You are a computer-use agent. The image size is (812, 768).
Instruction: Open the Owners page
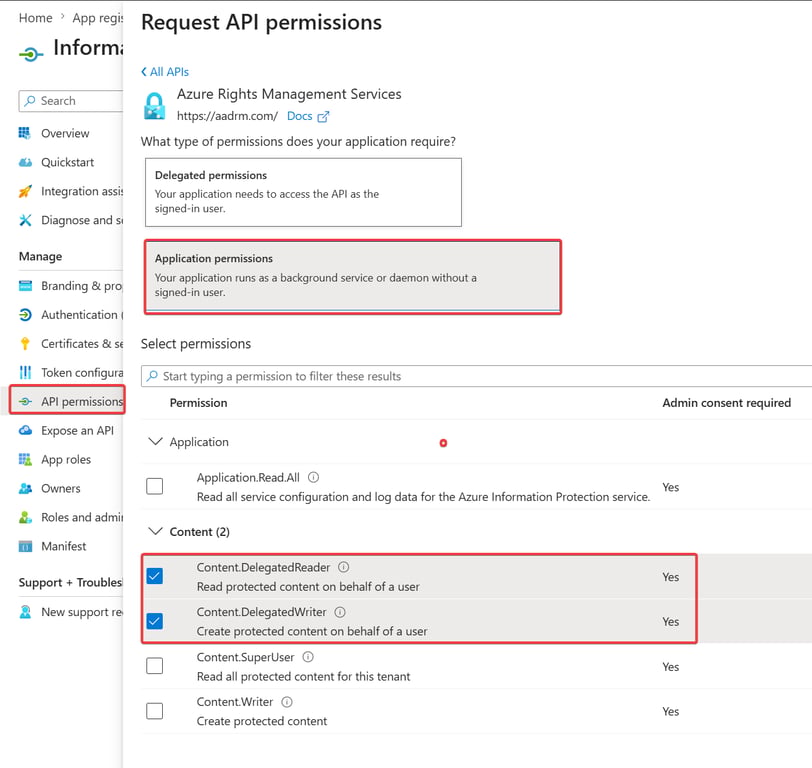[61, 488]
